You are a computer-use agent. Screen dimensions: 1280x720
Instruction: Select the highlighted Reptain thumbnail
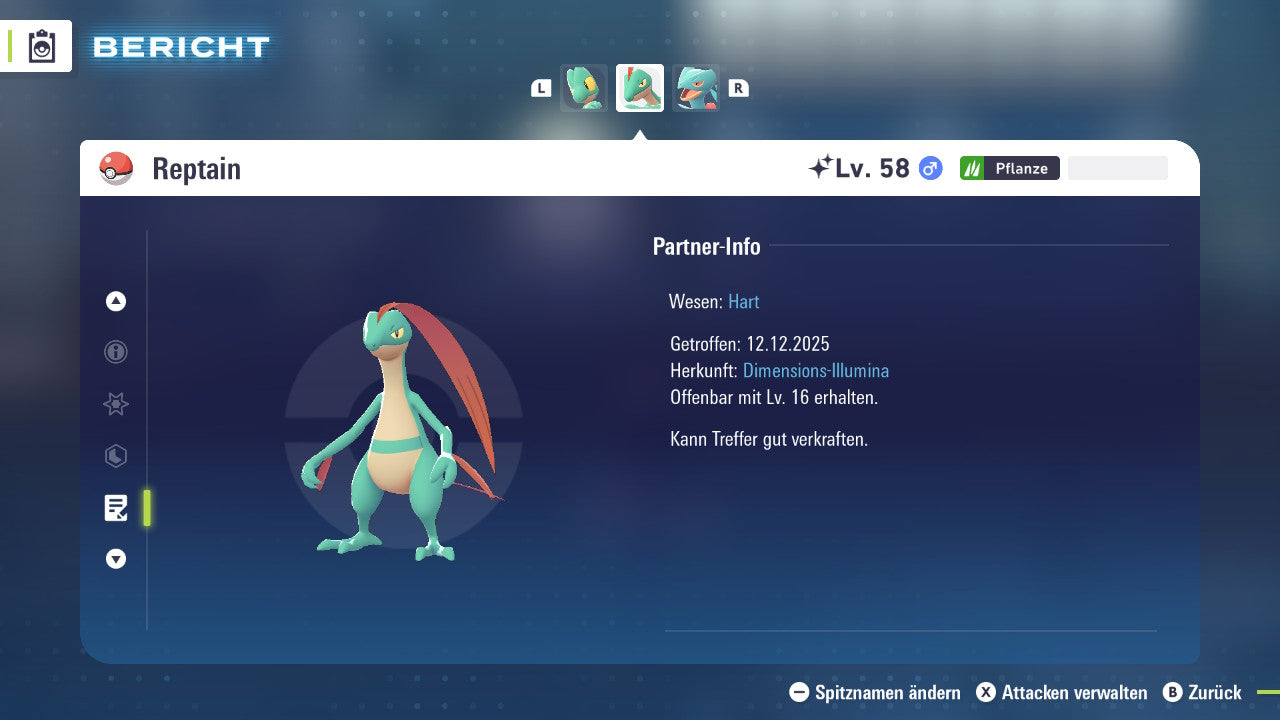tap(640, 88)
